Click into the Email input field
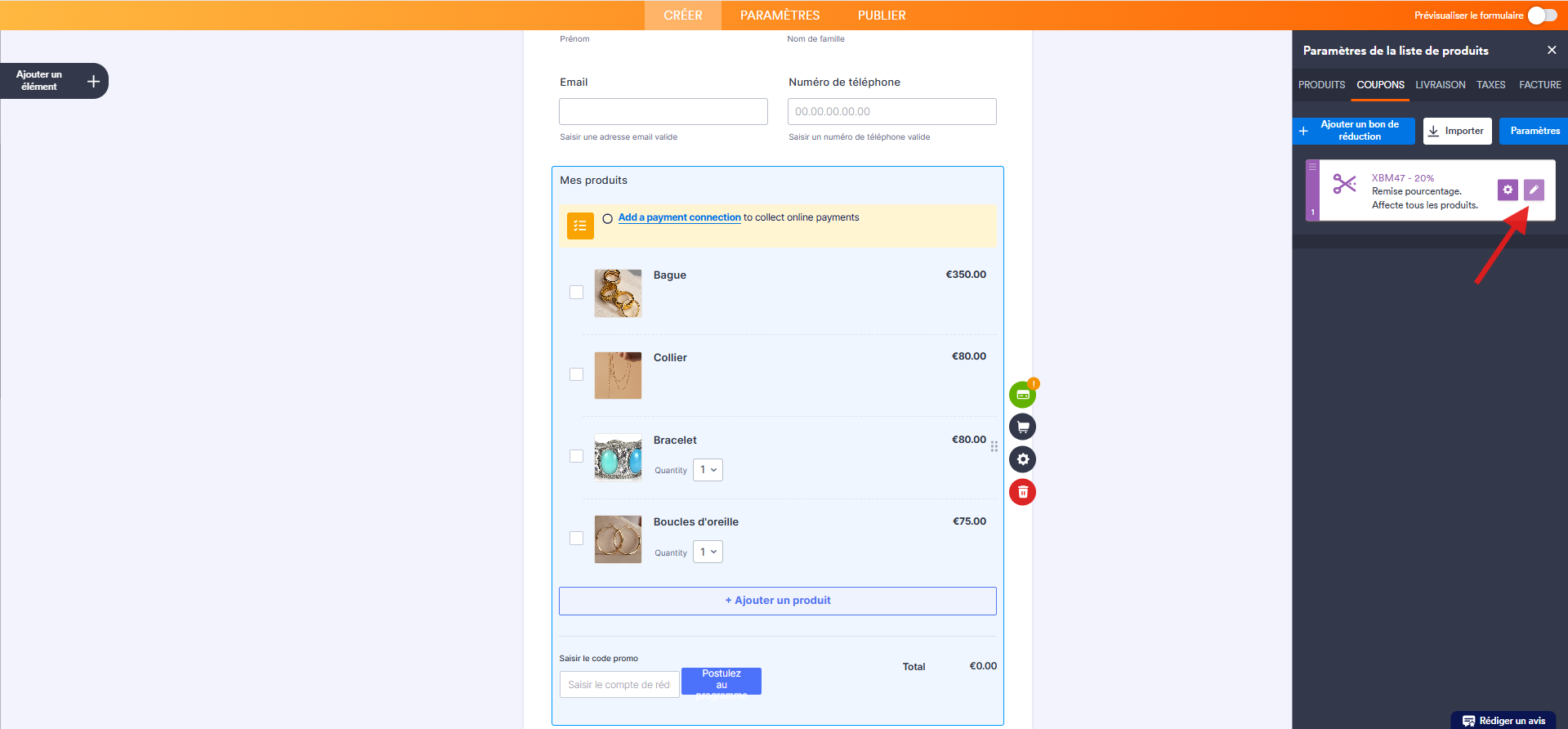This screenshot has width=1568, height=729. (x=663, y=112)
